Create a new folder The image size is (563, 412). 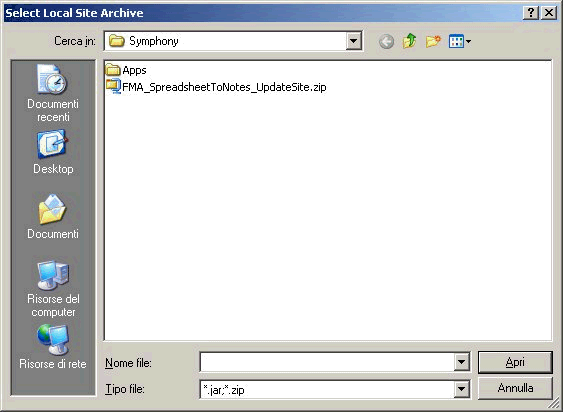[433, 41]
